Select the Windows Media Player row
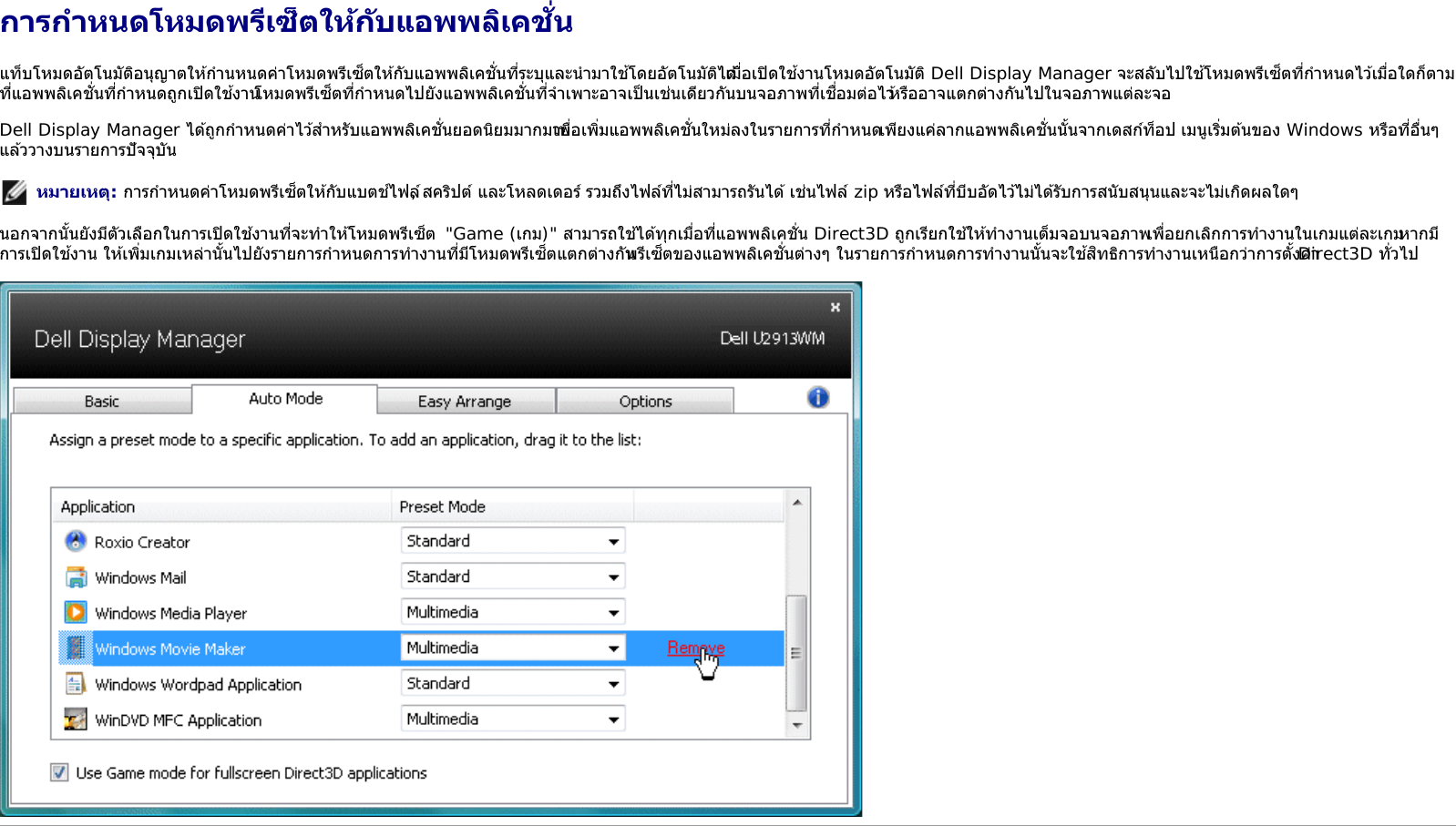The height and width of the screenshot is (826, 1456). coord(419,612)
